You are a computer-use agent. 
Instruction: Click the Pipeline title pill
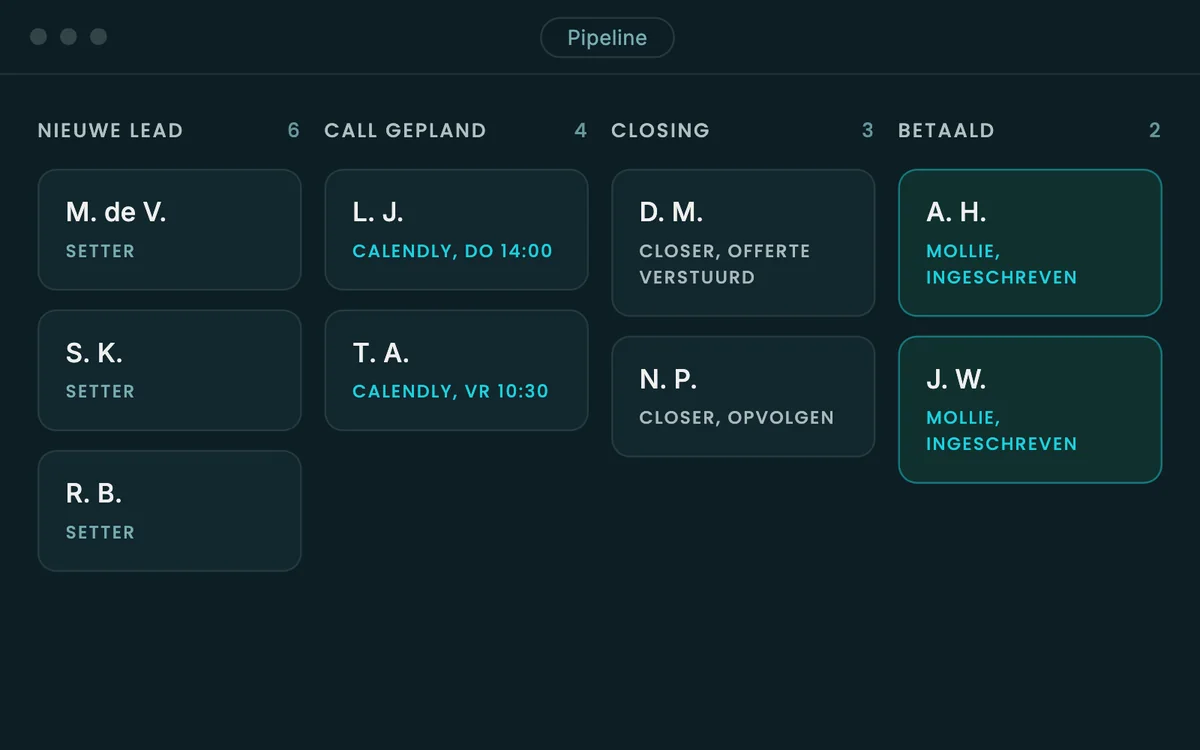607,38
